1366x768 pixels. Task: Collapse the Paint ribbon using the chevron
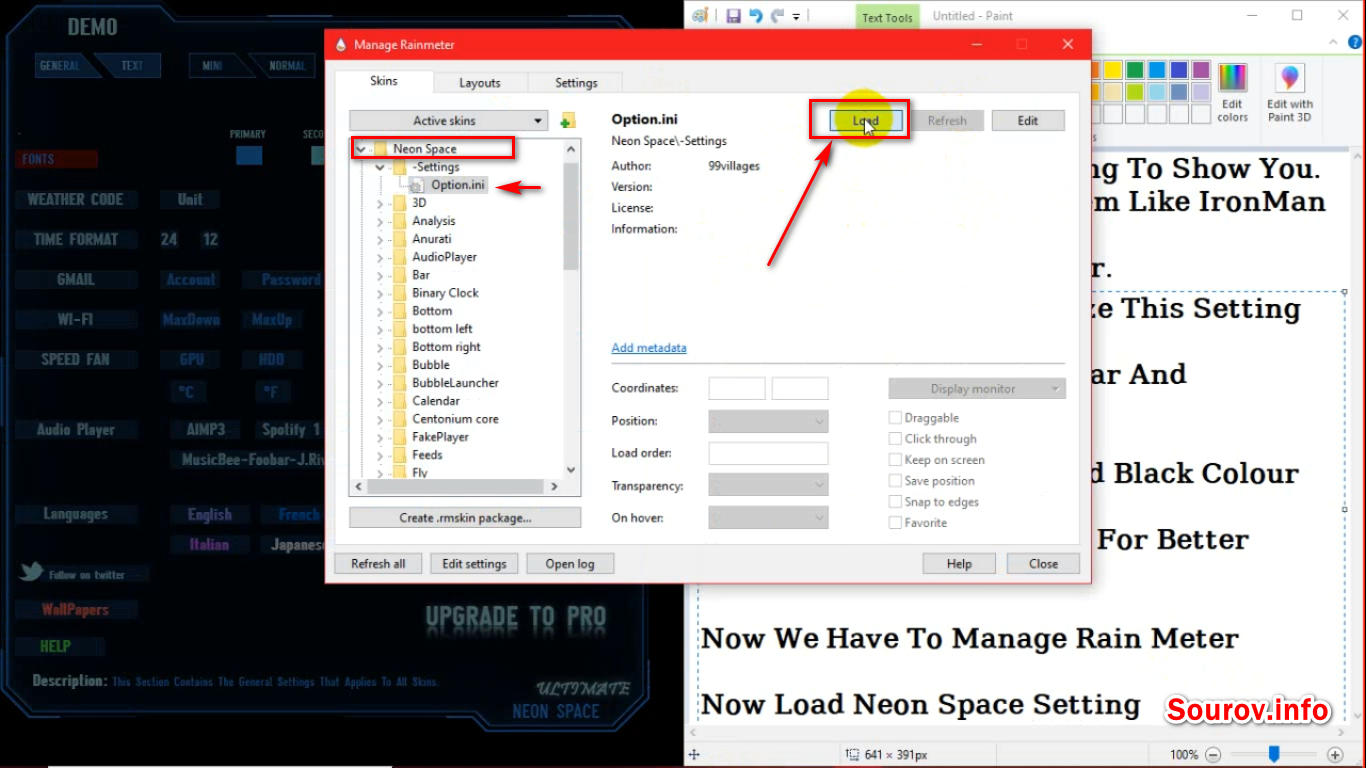pos(1334,42)
